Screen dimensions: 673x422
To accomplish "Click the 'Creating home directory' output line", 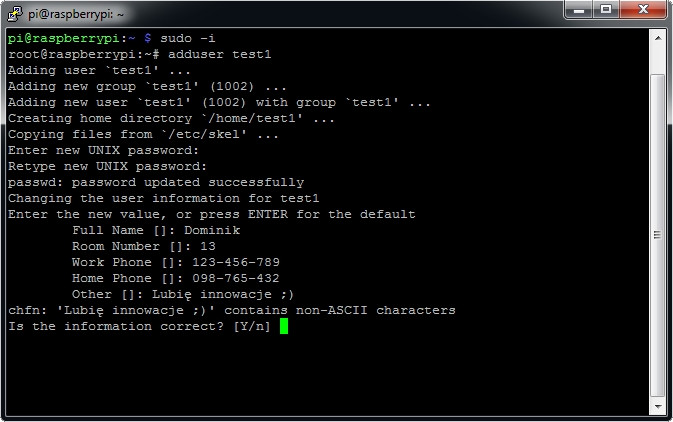I will [171, 118].
